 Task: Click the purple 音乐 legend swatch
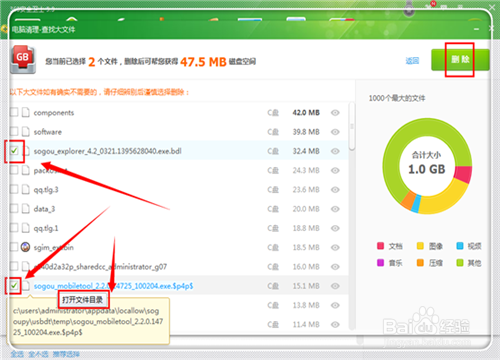point(380,263)
